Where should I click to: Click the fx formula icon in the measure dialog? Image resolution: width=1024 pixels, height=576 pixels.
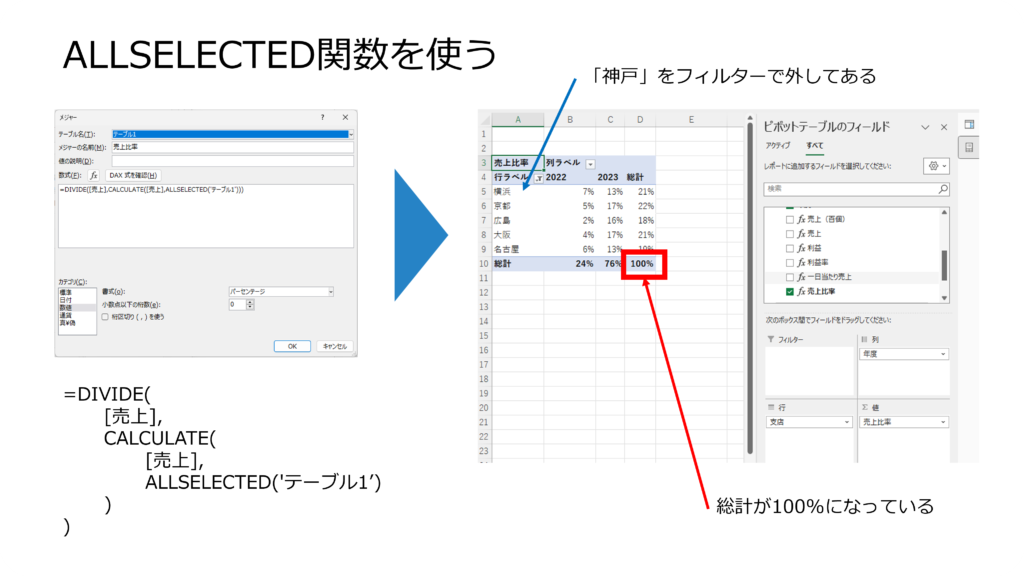(93, 176)
